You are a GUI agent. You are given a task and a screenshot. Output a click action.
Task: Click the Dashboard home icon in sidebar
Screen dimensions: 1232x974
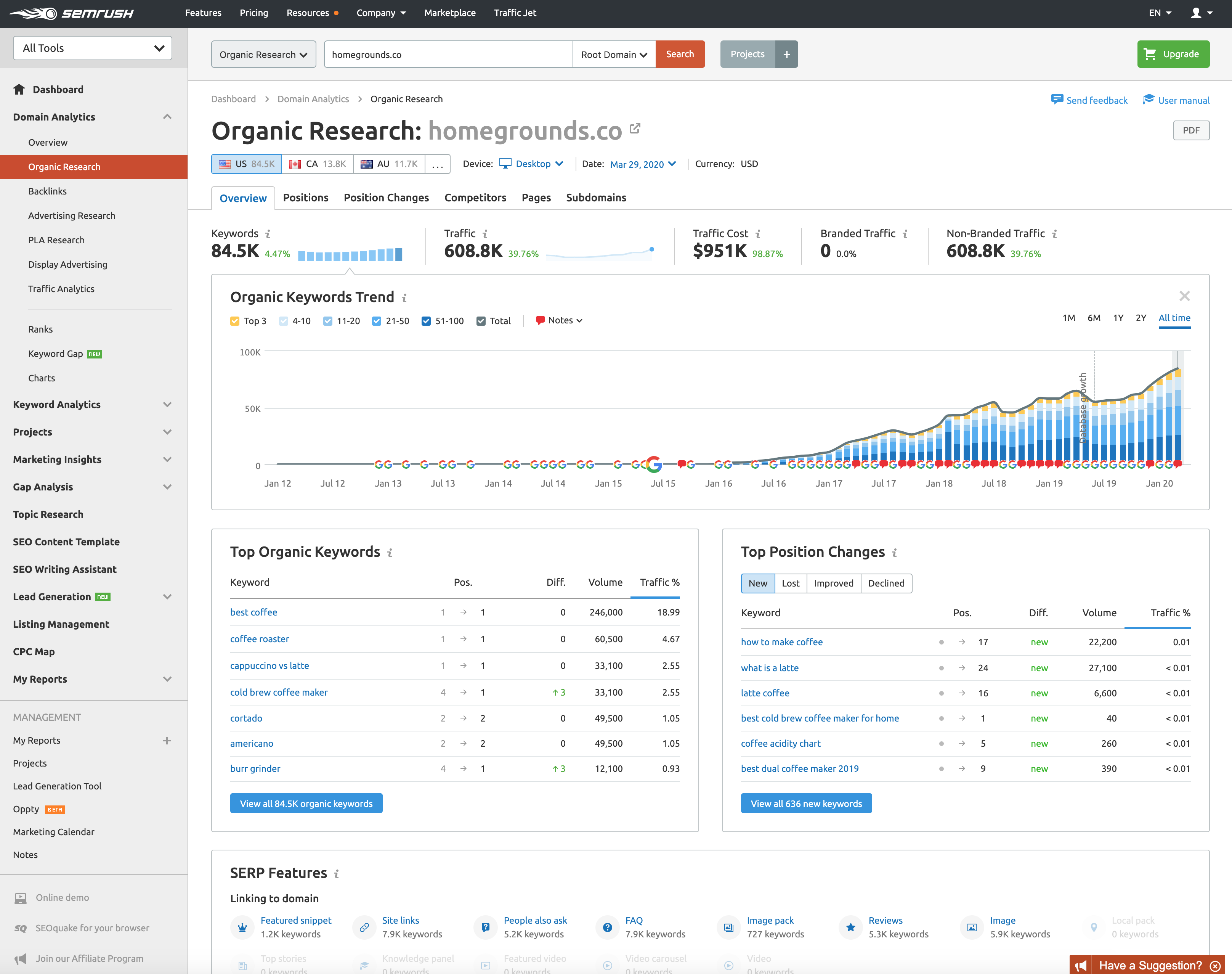(19, 90)
